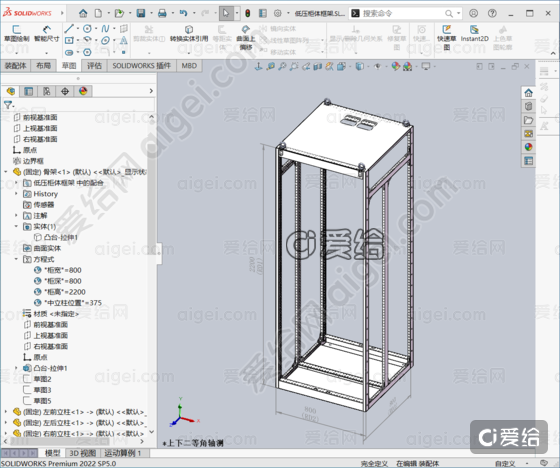Screen dimensions: 560x468
Task: Select the Rectangle sketch tool
Action: (x=69, y=40)
